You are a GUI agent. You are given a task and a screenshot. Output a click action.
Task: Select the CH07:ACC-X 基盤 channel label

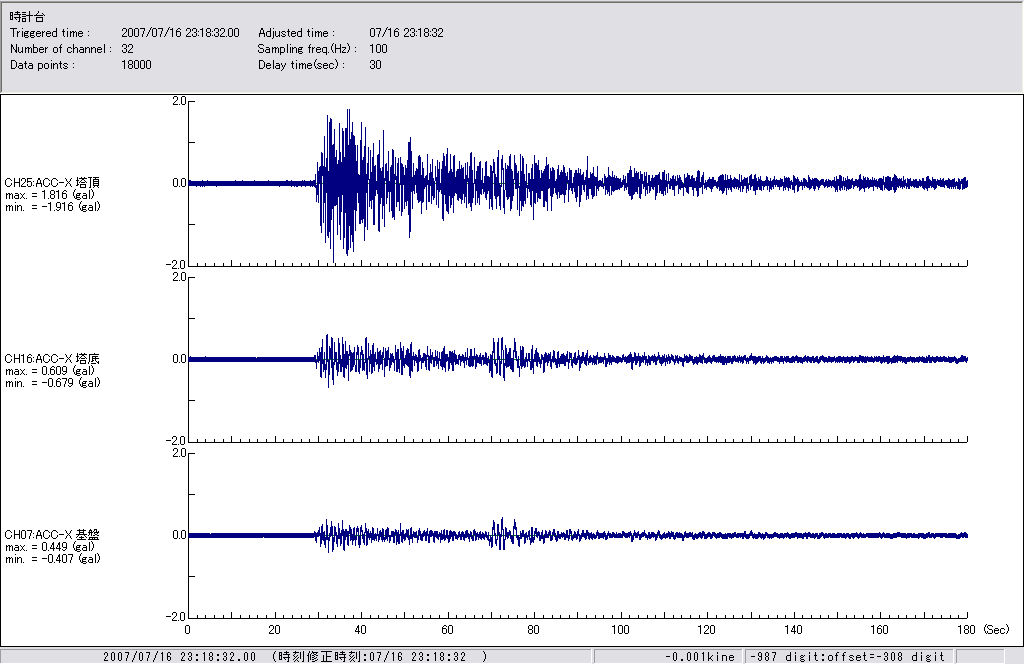[52, 534]
